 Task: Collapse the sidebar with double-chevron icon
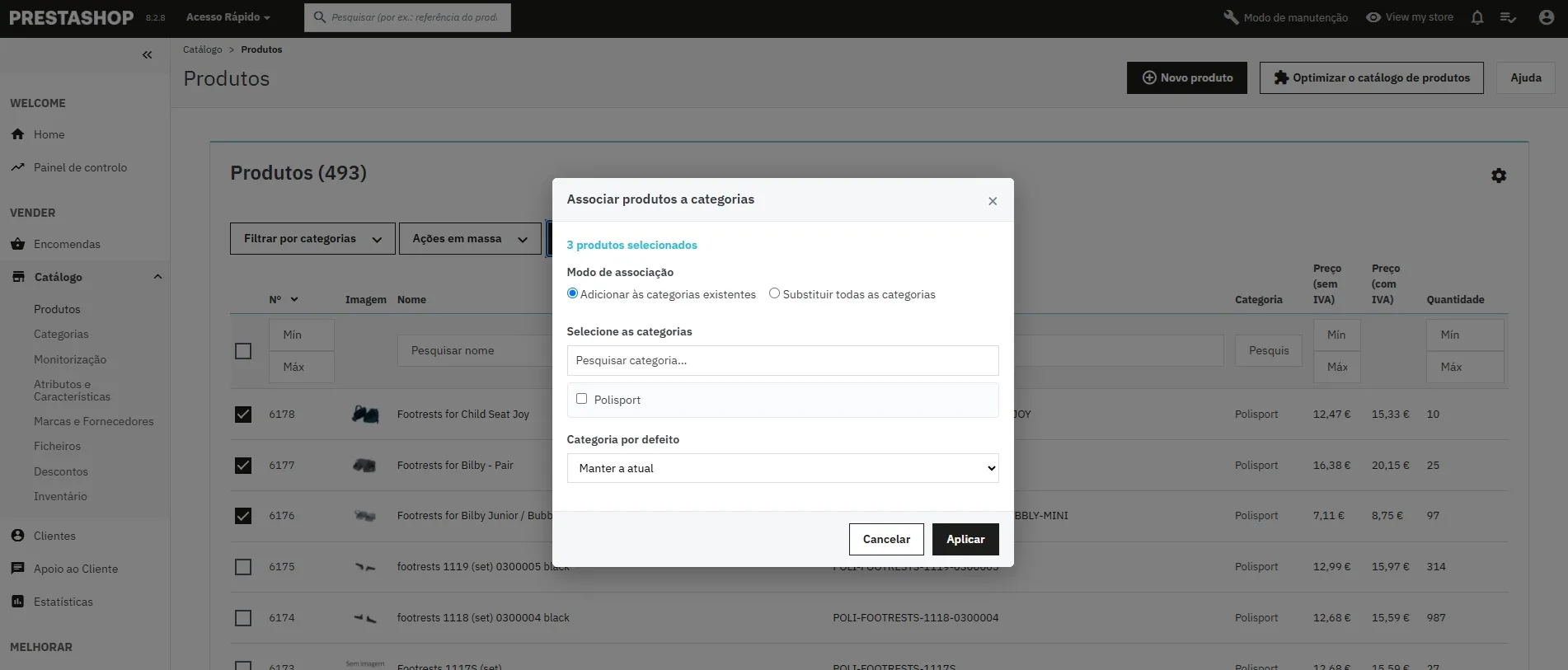(x=147, y=55)
